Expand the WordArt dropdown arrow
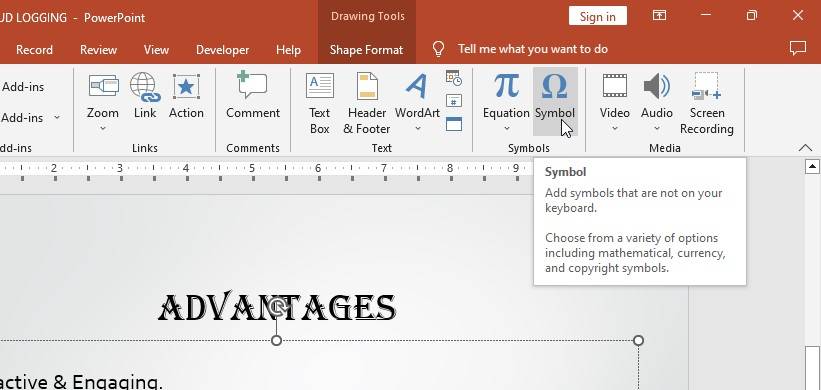The width and height of the screenshot is (821, 390). (417, 128)
